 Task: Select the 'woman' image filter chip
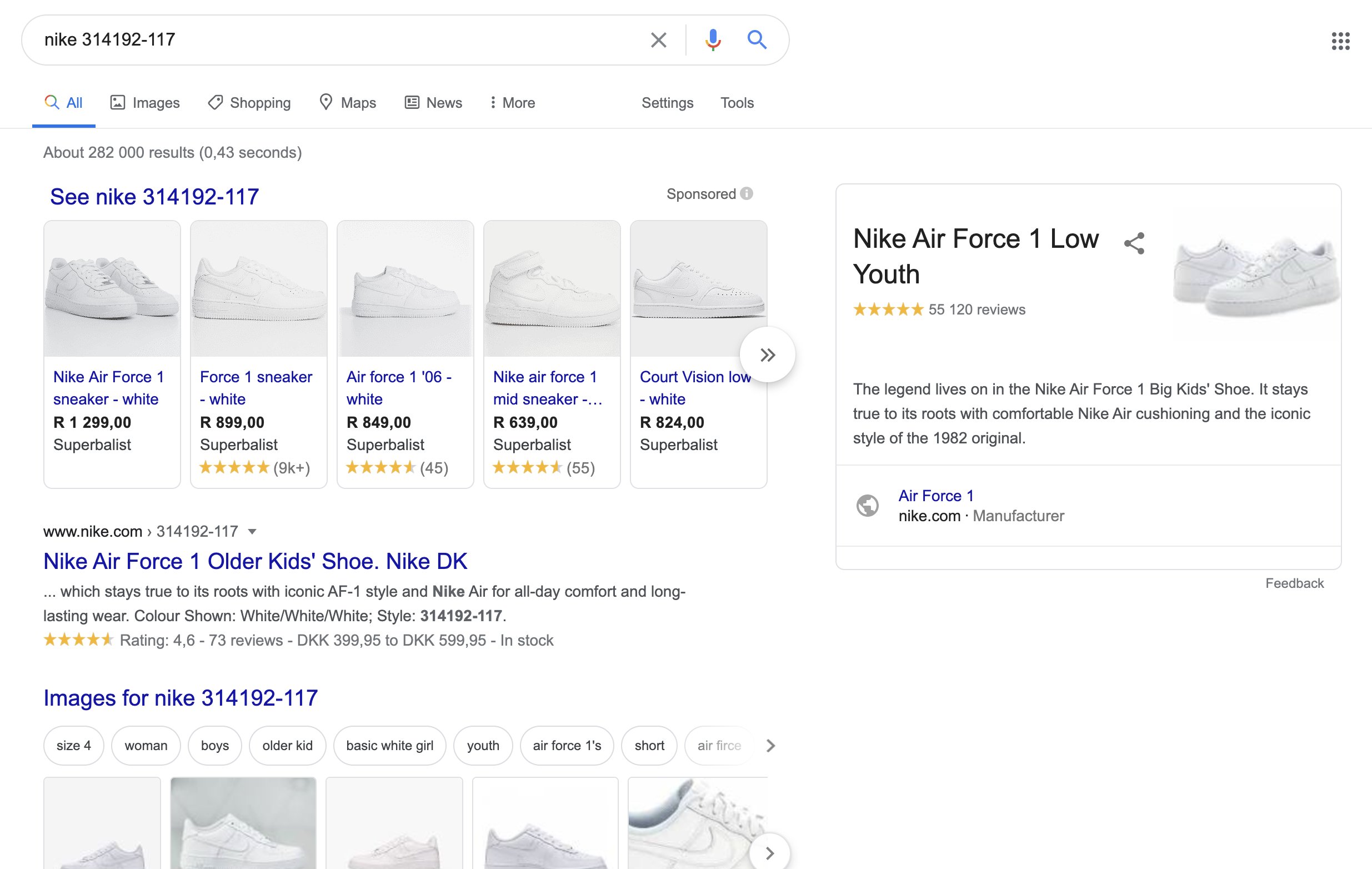pos(146,745)
